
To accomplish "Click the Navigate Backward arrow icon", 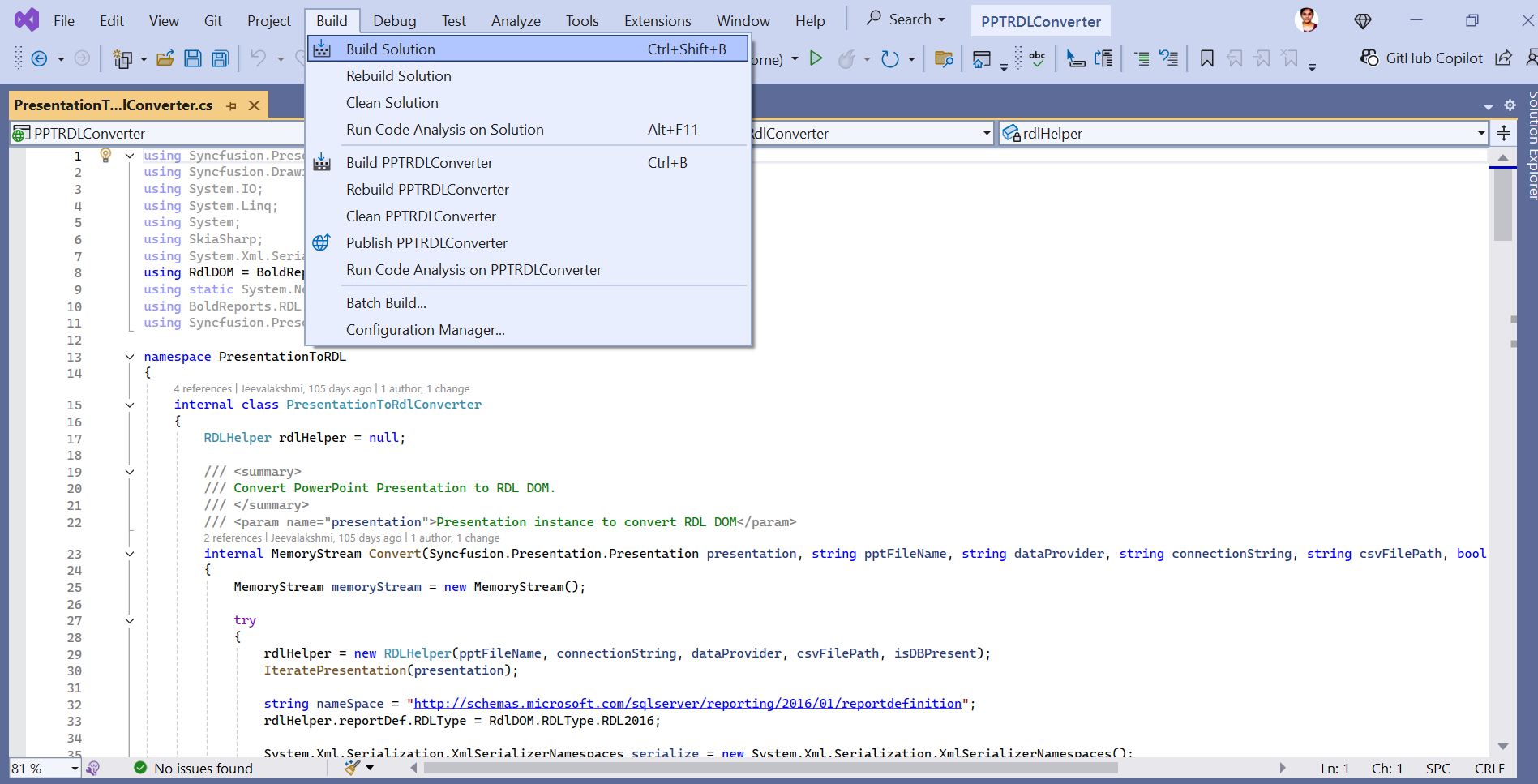I will 39,58.
